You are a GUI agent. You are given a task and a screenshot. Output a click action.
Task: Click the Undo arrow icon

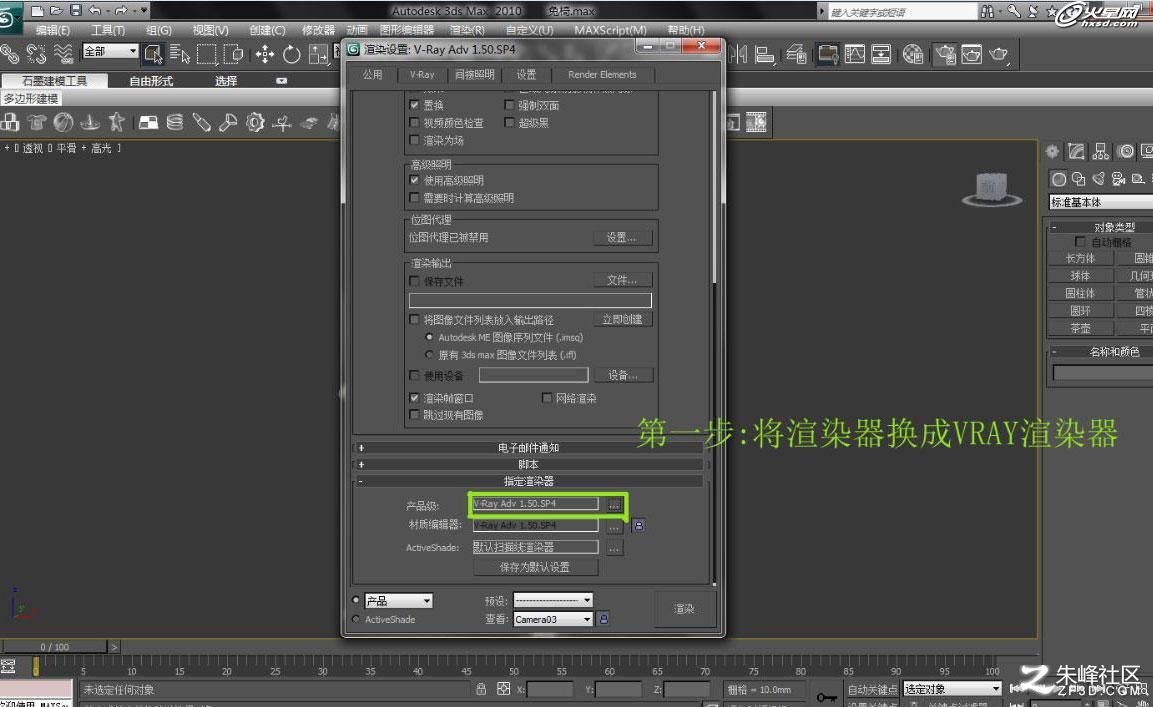[95, 11]
